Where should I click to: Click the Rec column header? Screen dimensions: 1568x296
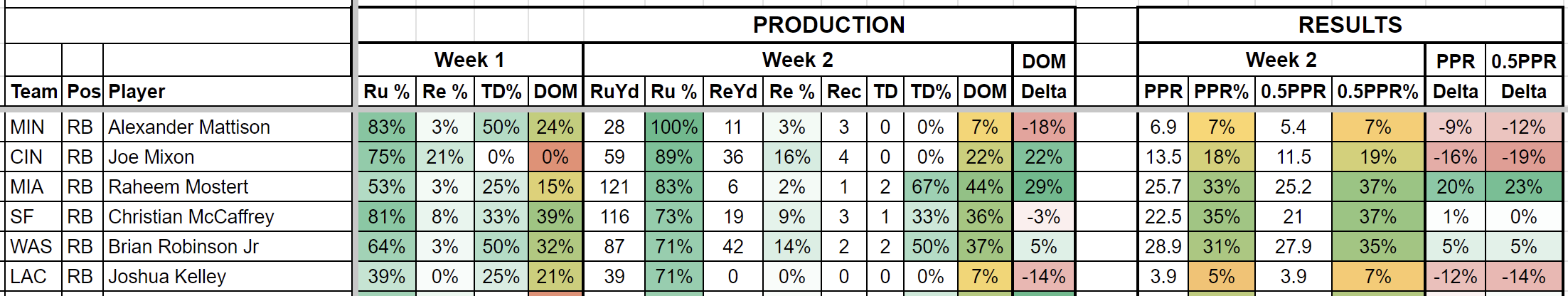click(843, 92)
